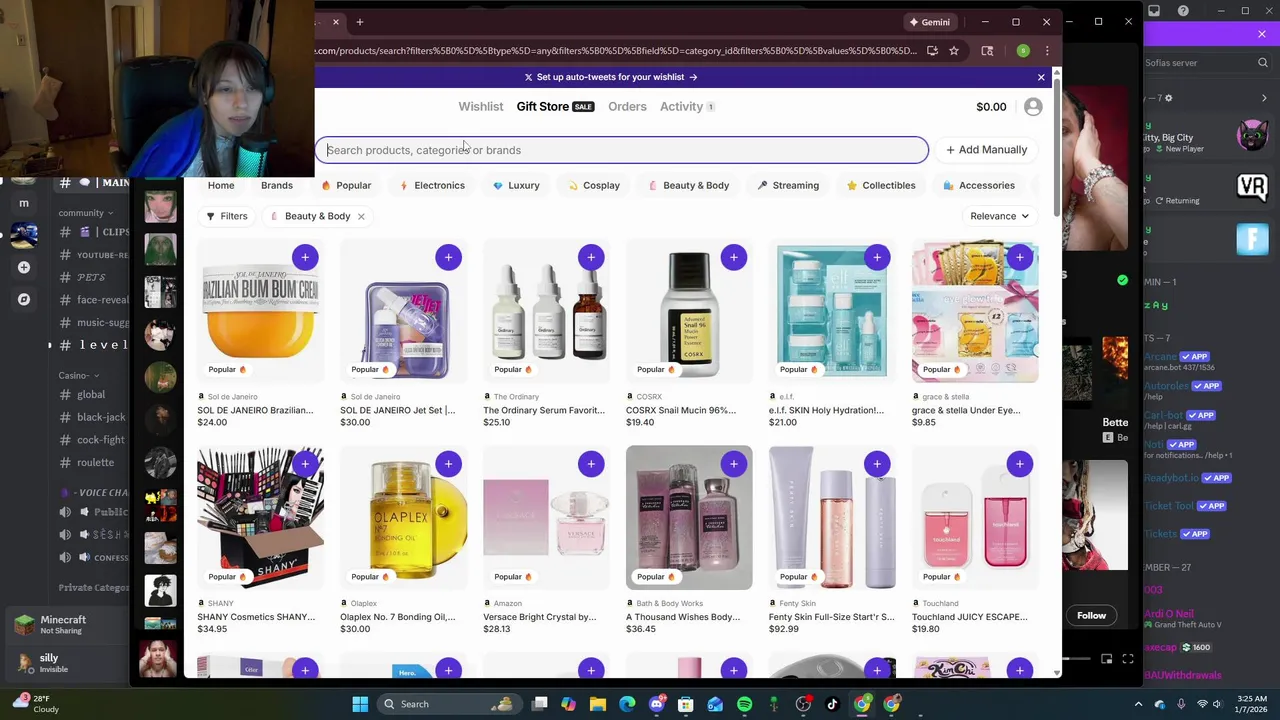This screenshot has height=720, width=1280.
Task: Select the Popular category
Action: [346, 185]
